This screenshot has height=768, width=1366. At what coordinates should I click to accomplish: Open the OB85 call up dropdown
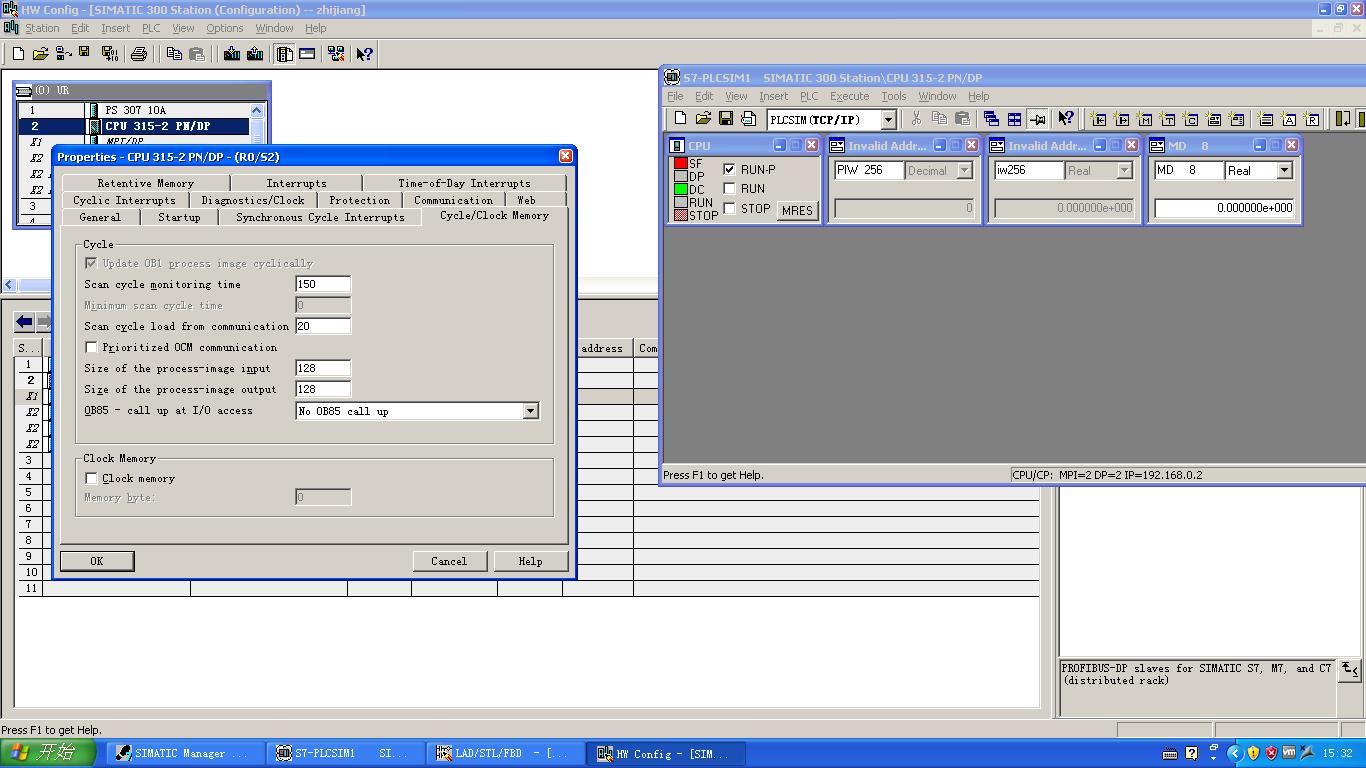530,411
